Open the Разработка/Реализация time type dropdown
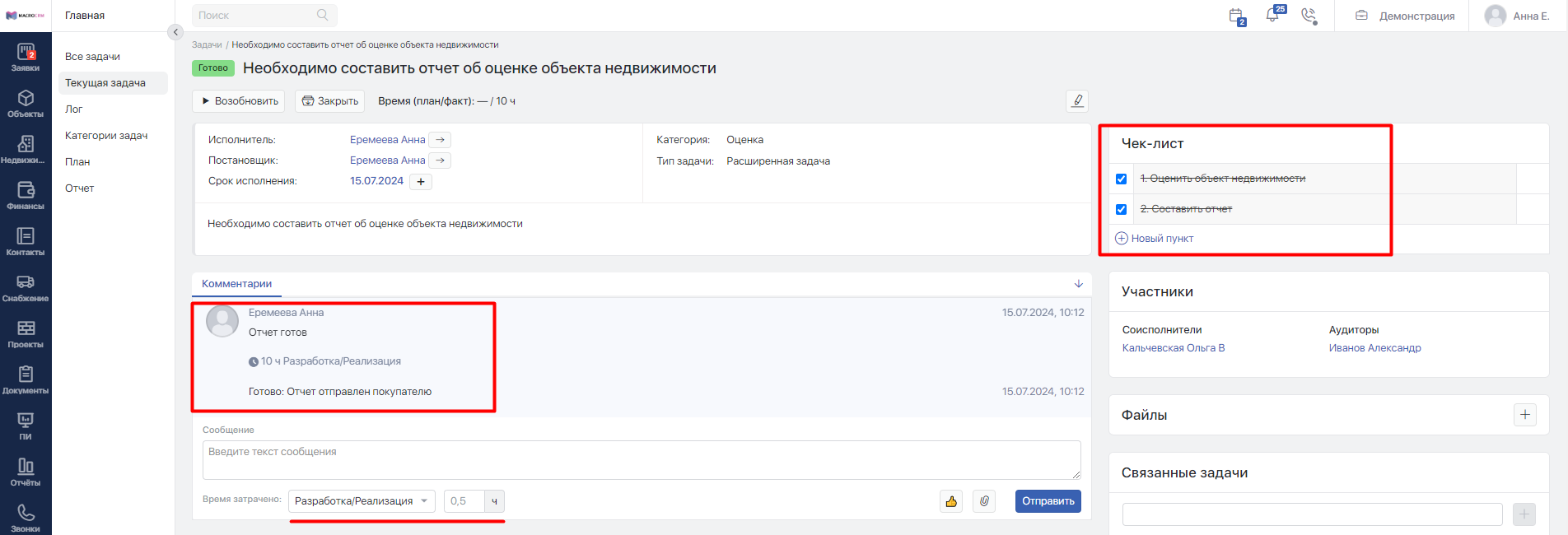Image resolution: width=1568 pixels, height=535 pixels. pyautogui.click(x=362, y=501)
